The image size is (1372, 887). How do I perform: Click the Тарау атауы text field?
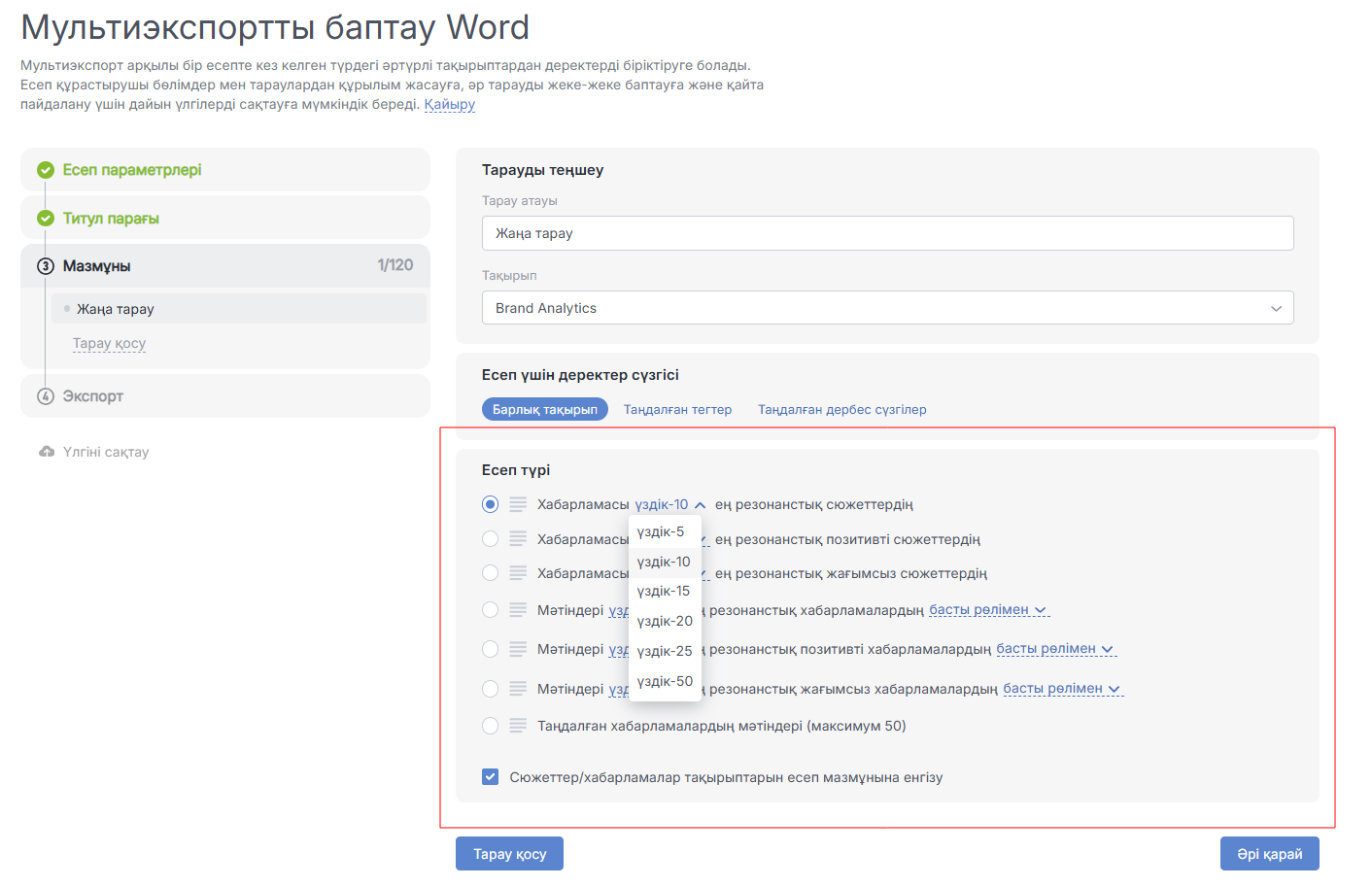[887, 233]
